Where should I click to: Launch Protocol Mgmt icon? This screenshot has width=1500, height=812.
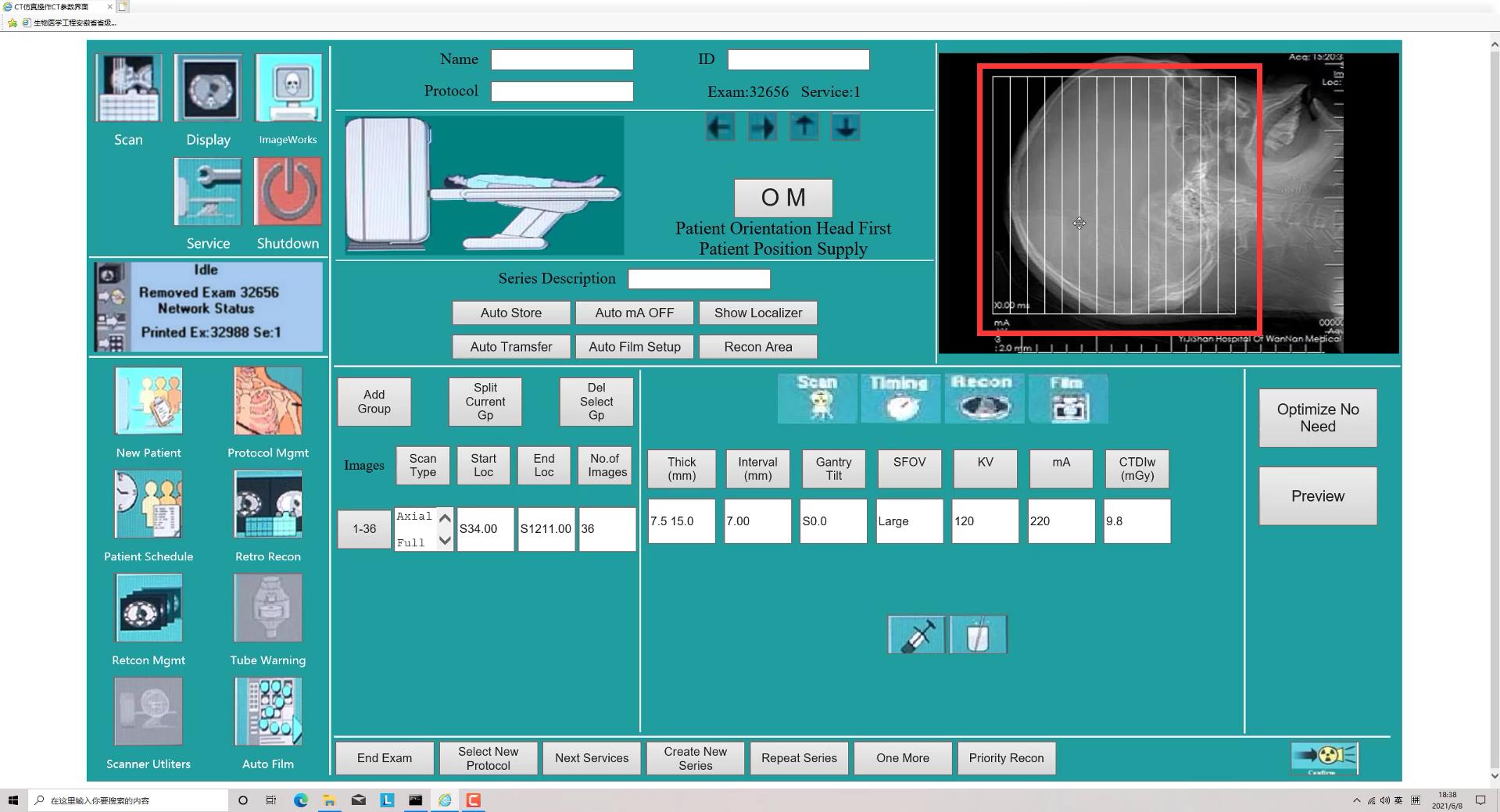(x=267, y=401)
